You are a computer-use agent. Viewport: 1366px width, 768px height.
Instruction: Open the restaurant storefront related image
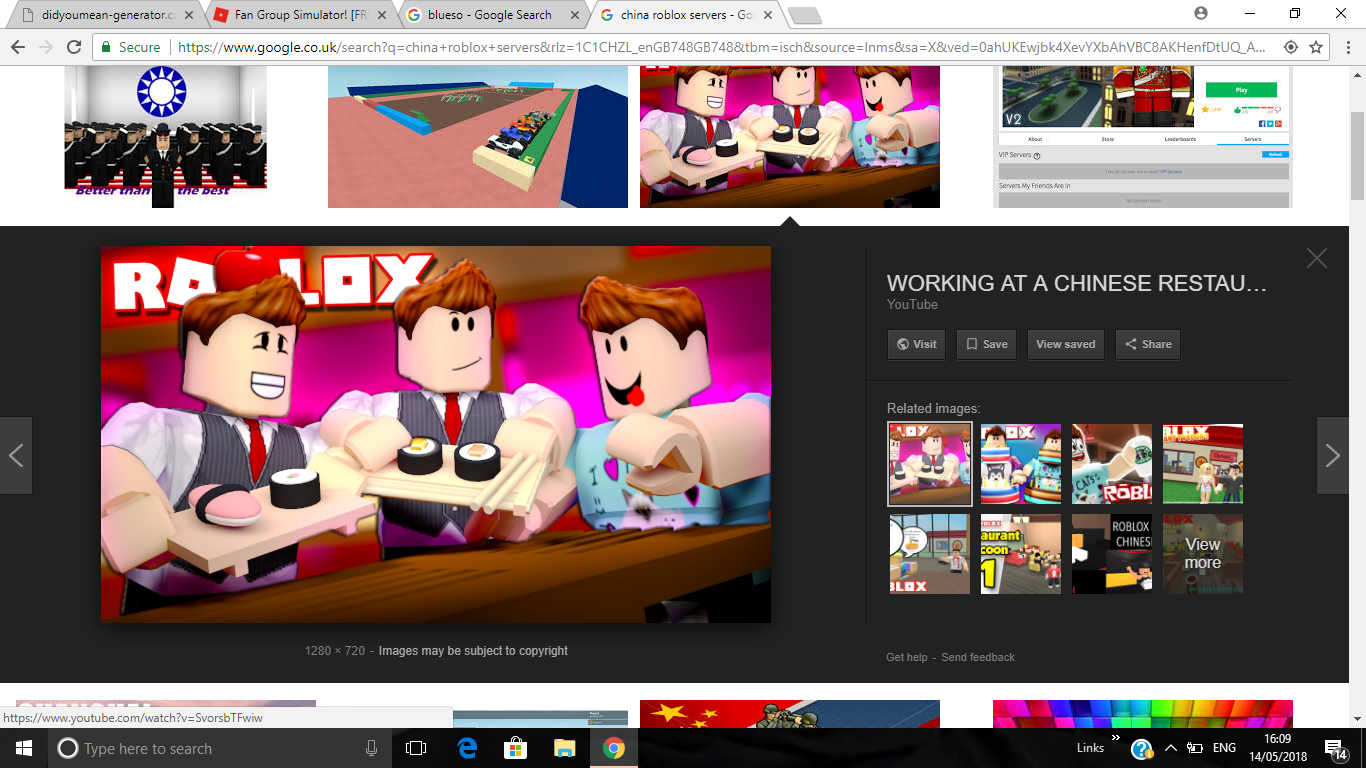(1203, 464)
